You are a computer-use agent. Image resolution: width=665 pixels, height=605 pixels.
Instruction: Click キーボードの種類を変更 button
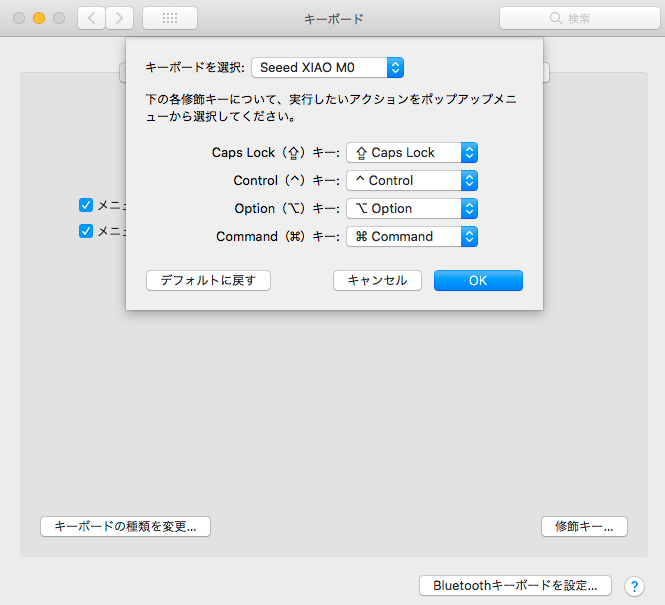[125, 526]
